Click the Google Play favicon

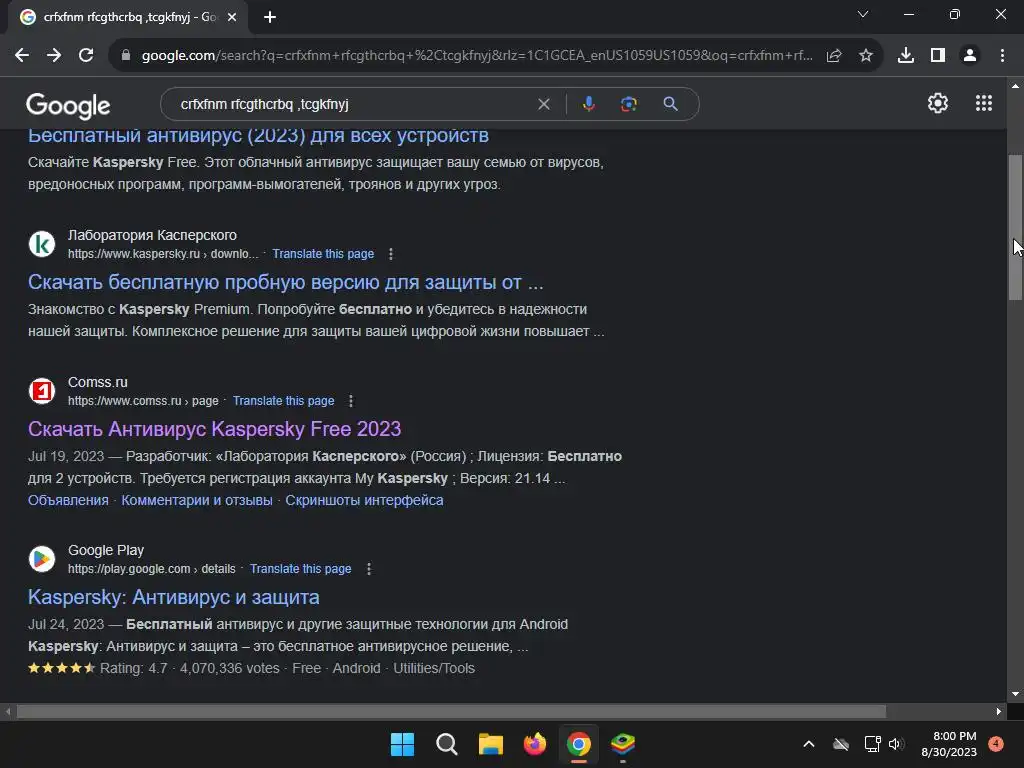[x=42, y=559]
